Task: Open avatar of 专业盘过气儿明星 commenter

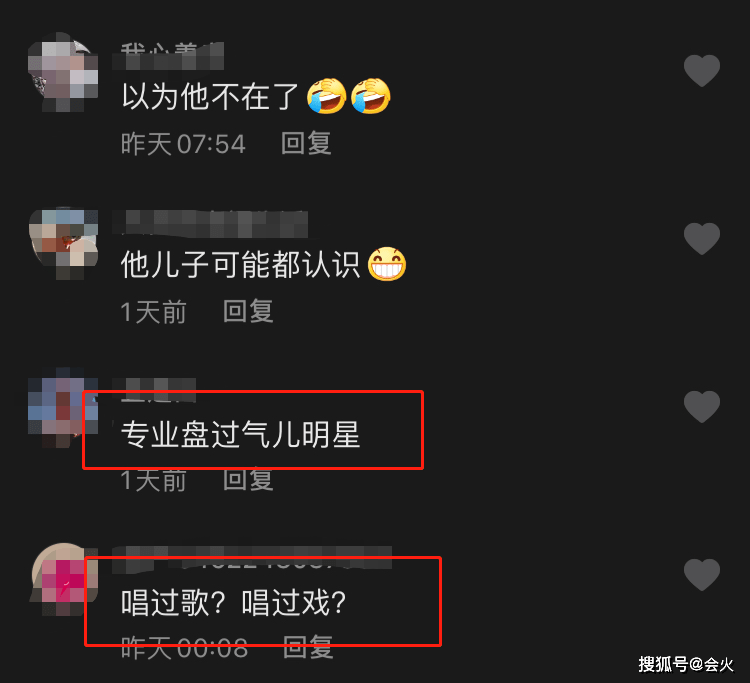Action: (x=63, y=408)
